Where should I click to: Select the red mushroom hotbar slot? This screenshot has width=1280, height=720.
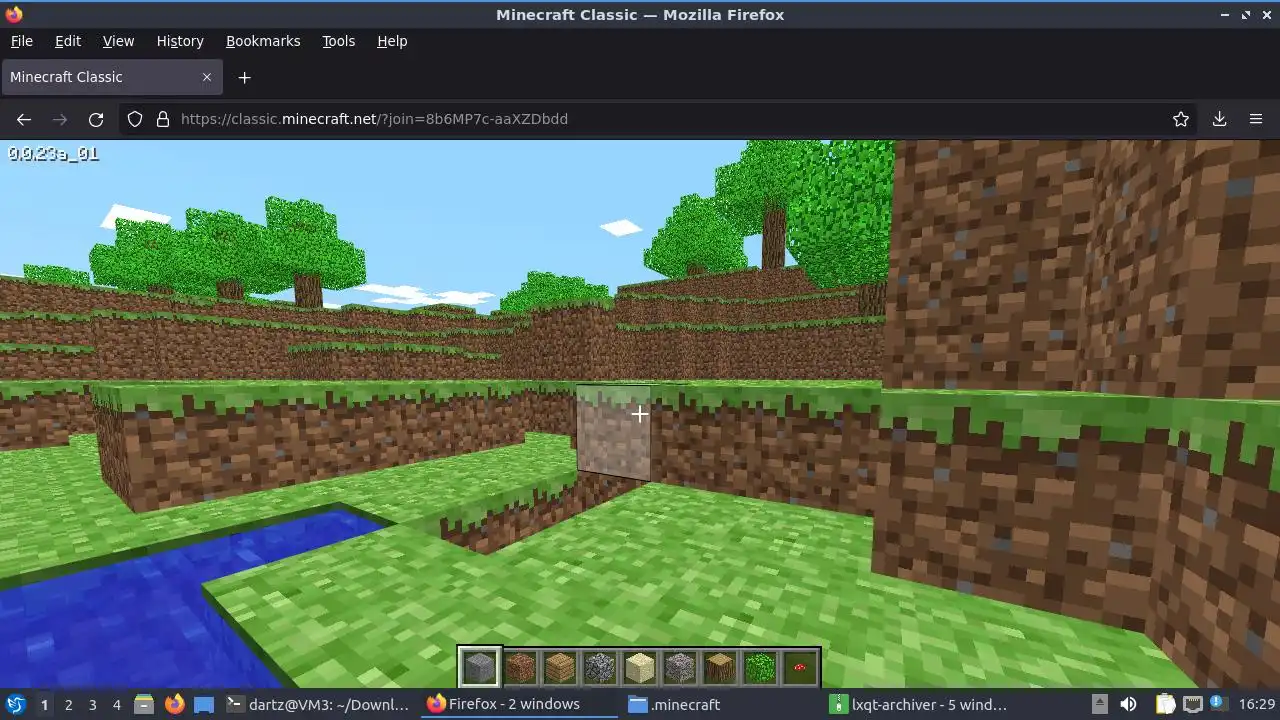[x=800, y=667]
